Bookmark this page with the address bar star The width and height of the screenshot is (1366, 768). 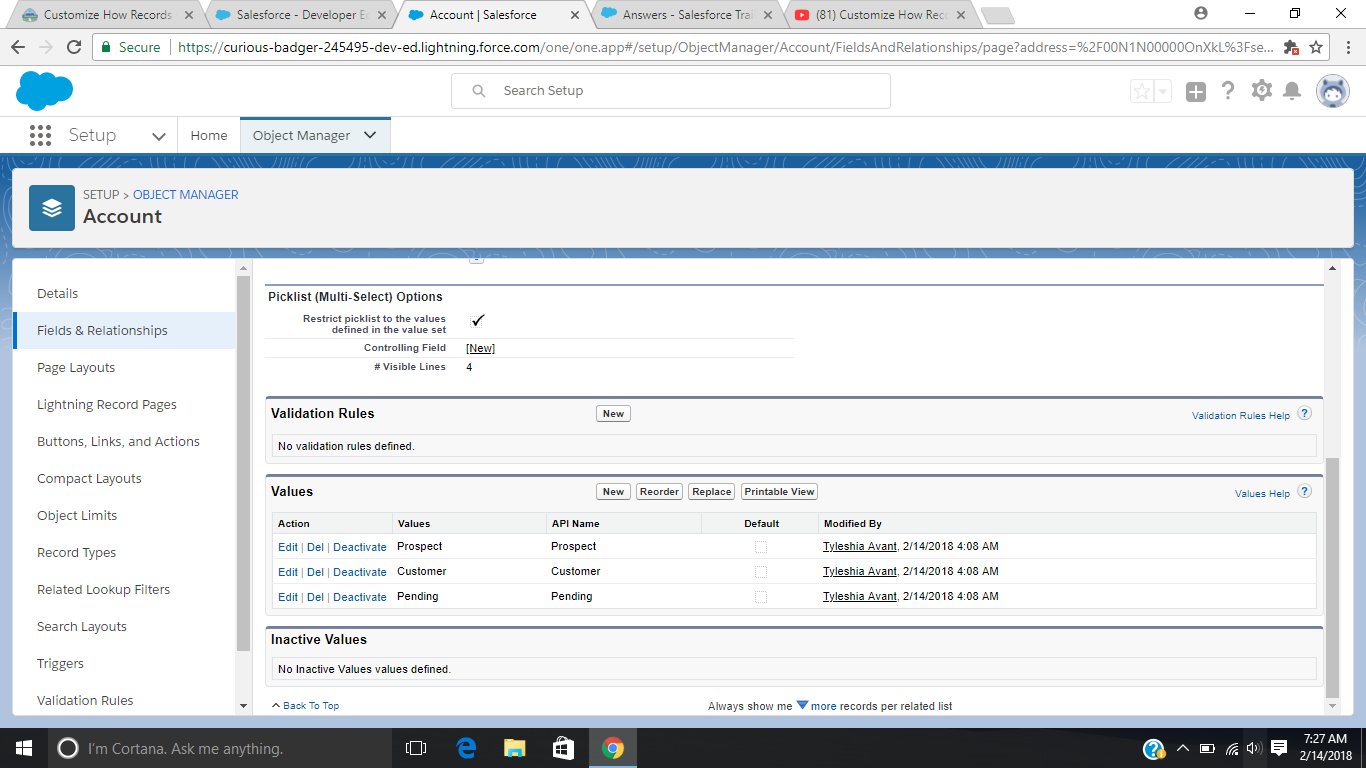(1316, 48)
